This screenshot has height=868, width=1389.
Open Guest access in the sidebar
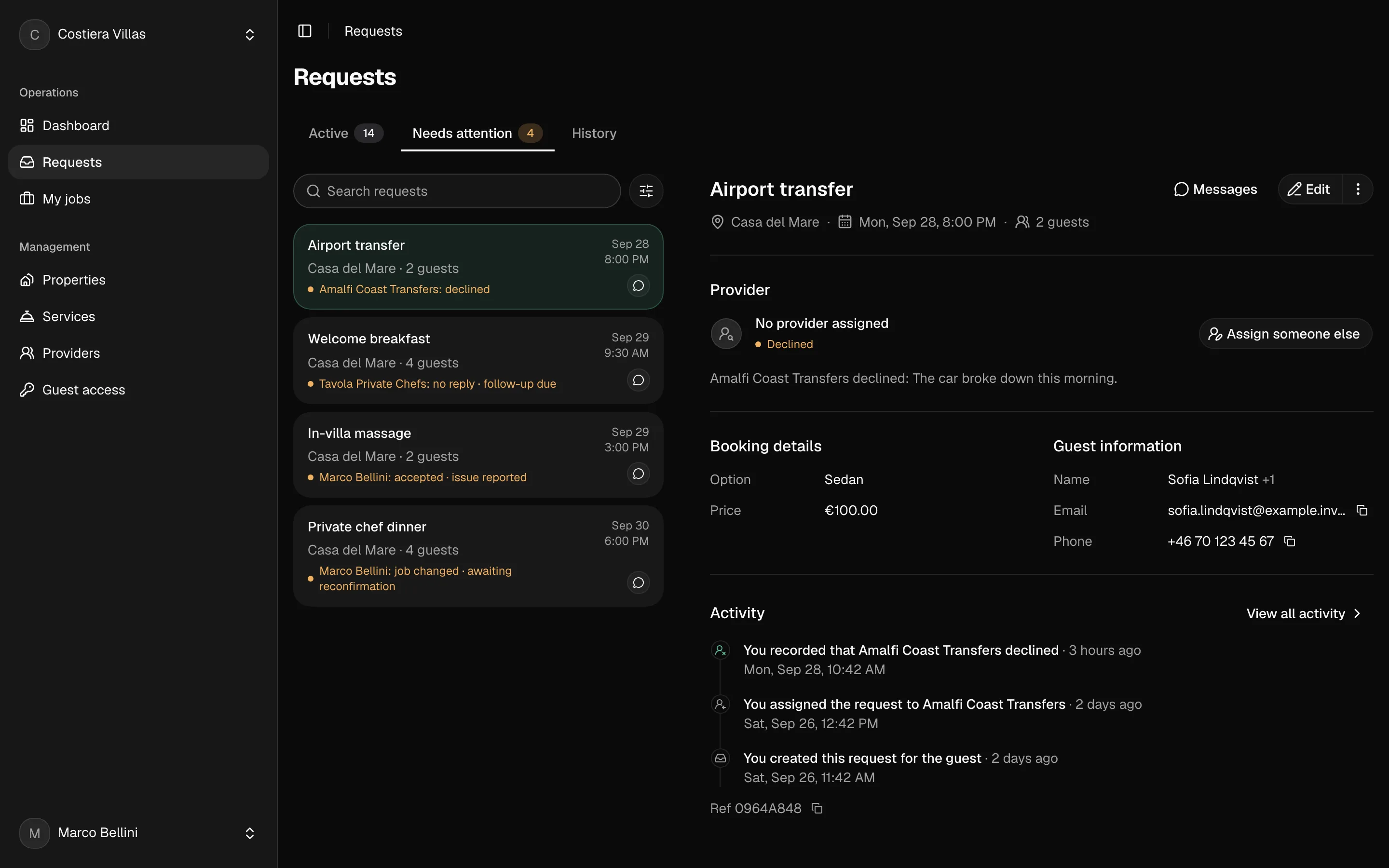coord(138,390)
